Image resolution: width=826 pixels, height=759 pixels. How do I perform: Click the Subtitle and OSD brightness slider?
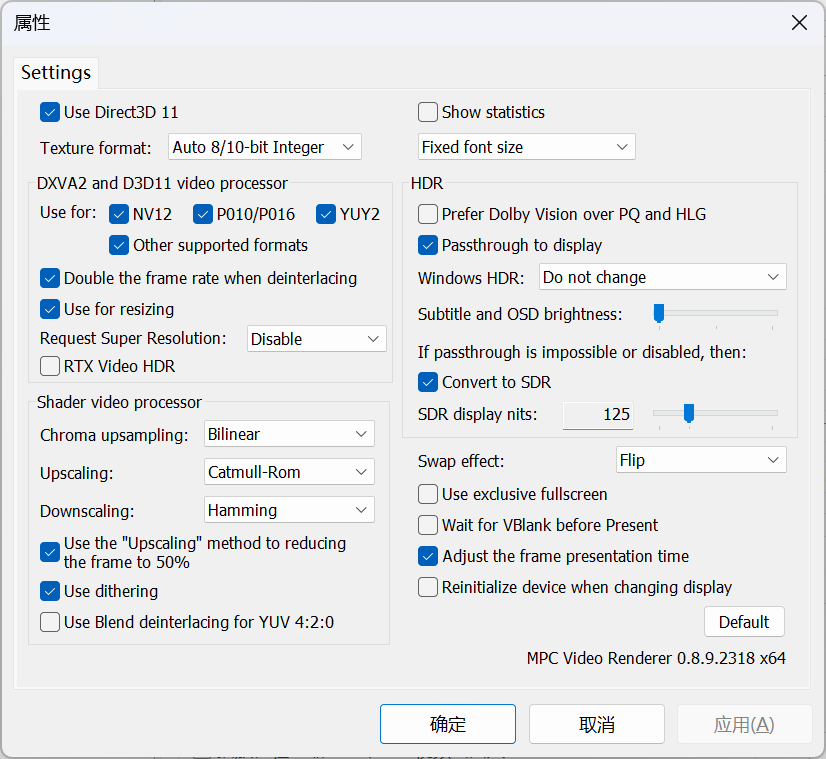point(715,314)
